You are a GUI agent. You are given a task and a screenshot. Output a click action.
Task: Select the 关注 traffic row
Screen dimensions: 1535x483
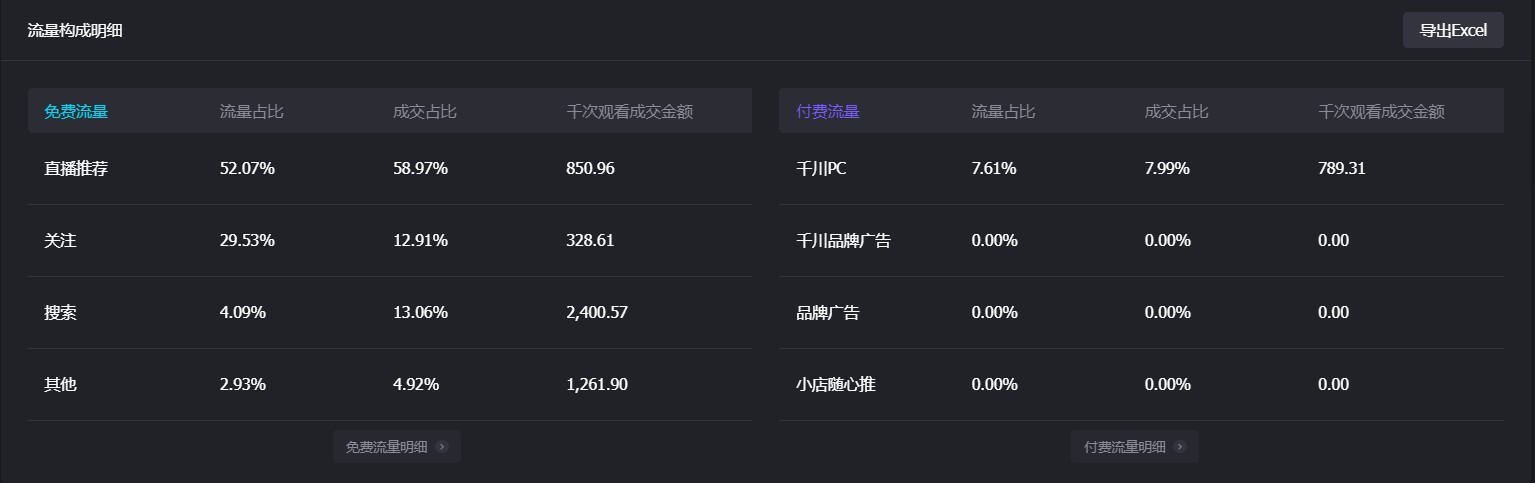[390, 240]
